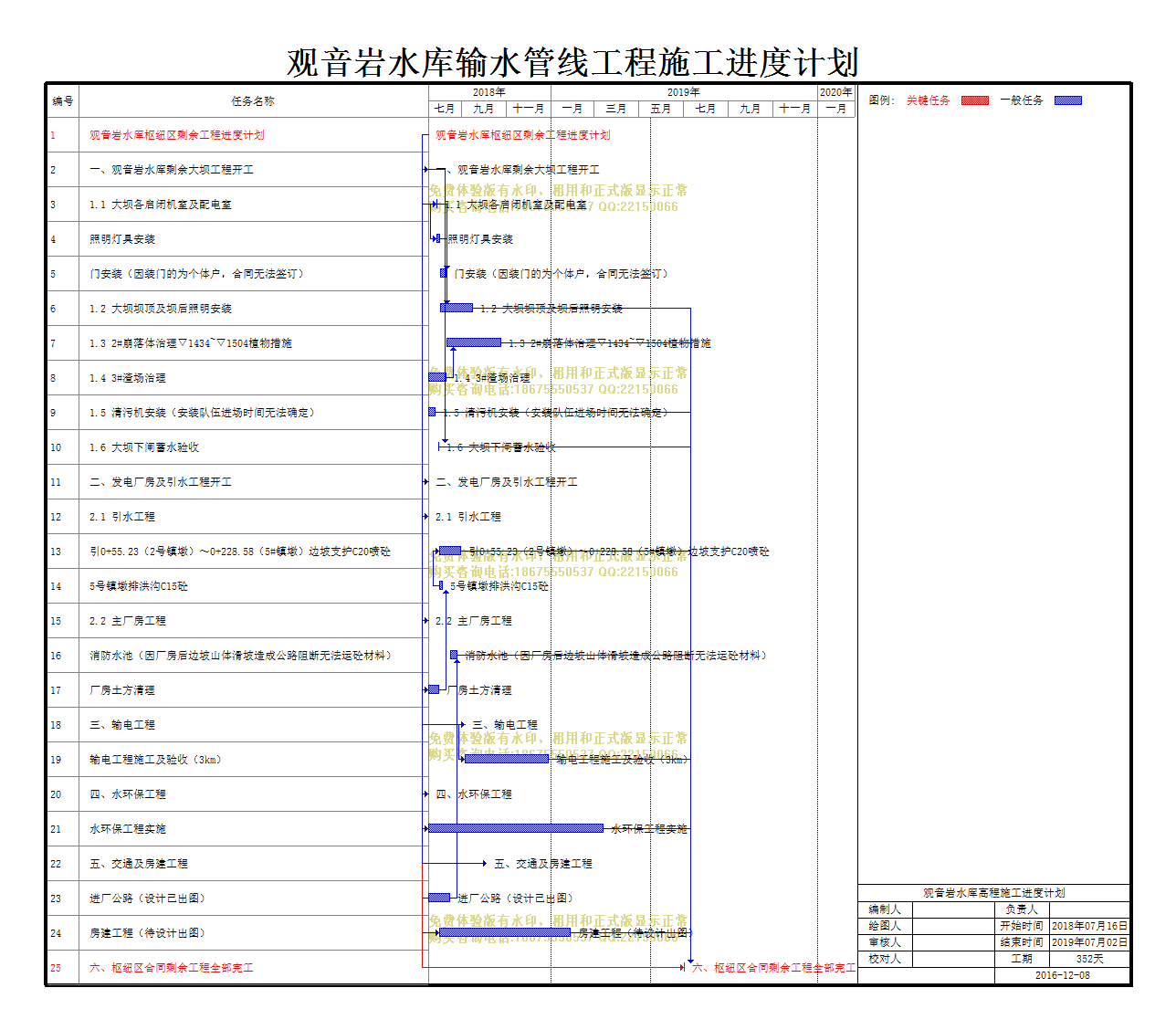1176x1030 pixels.
Task: Click task 1.4 3#渣场治理 in the name column
Action: pyautogui.click(x=128, y=378)
